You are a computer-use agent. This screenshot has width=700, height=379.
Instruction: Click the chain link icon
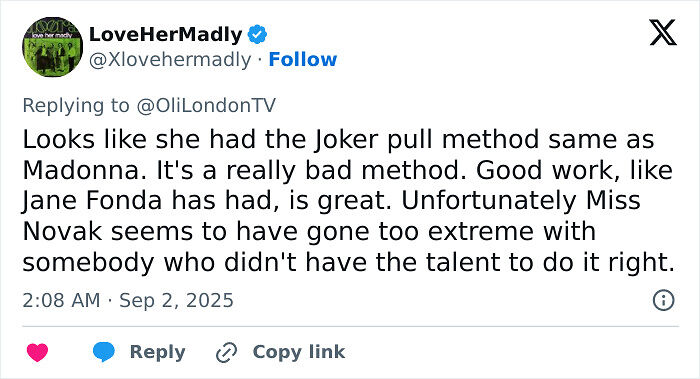(226, 353)
